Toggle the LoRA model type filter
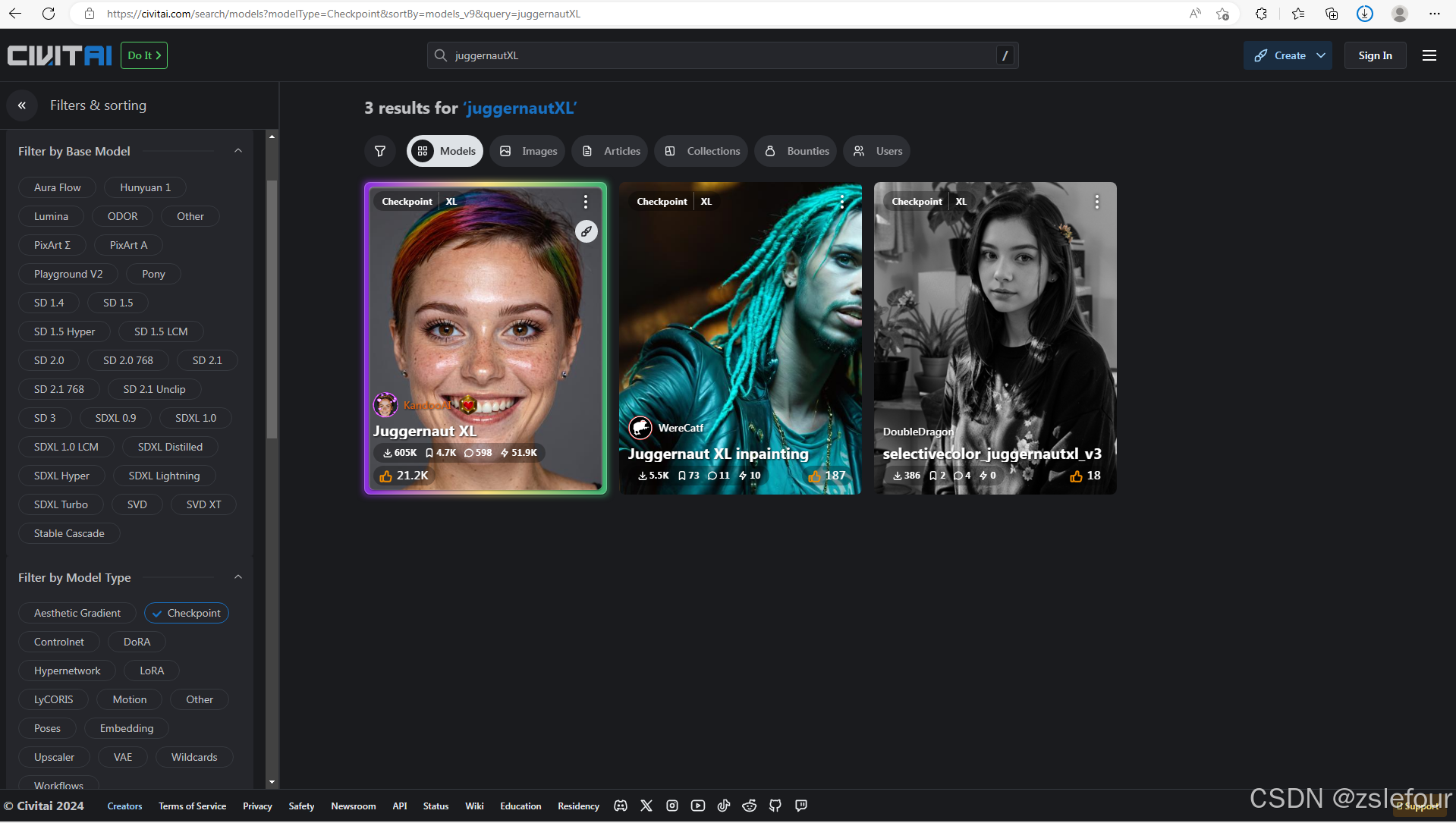This screenshot has height=823, width=1456. (152, 671)
